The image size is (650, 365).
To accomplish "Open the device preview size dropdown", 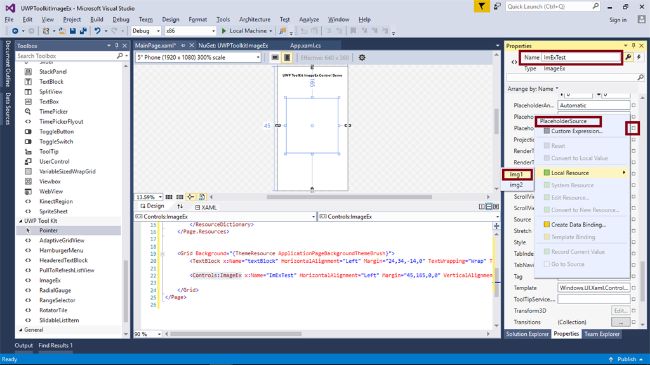I will (199, 58).
